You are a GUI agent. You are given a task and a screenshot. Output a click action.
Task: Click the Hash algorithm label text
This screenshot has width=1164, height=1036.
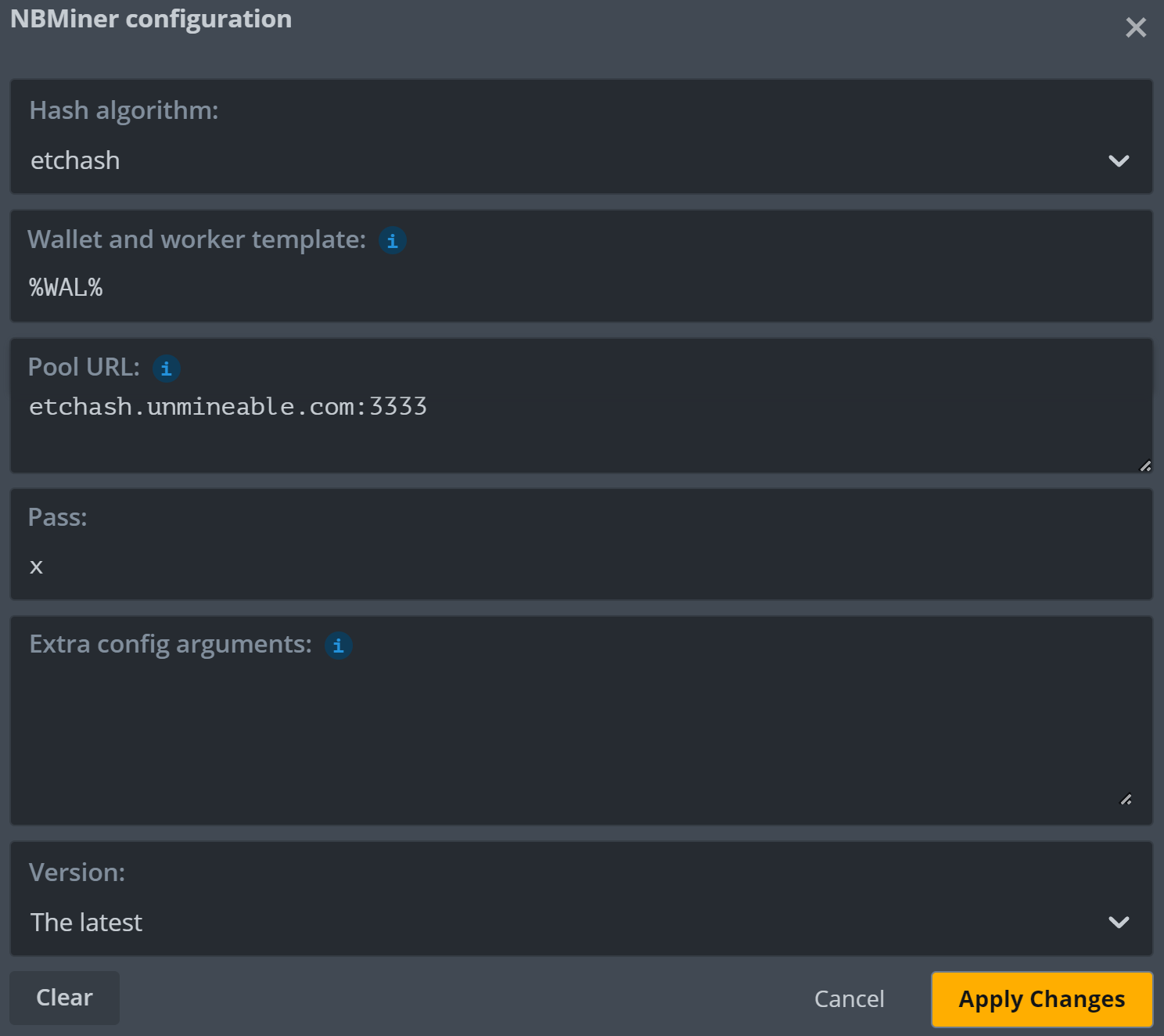pyautogui.click(x=124, y=110)
